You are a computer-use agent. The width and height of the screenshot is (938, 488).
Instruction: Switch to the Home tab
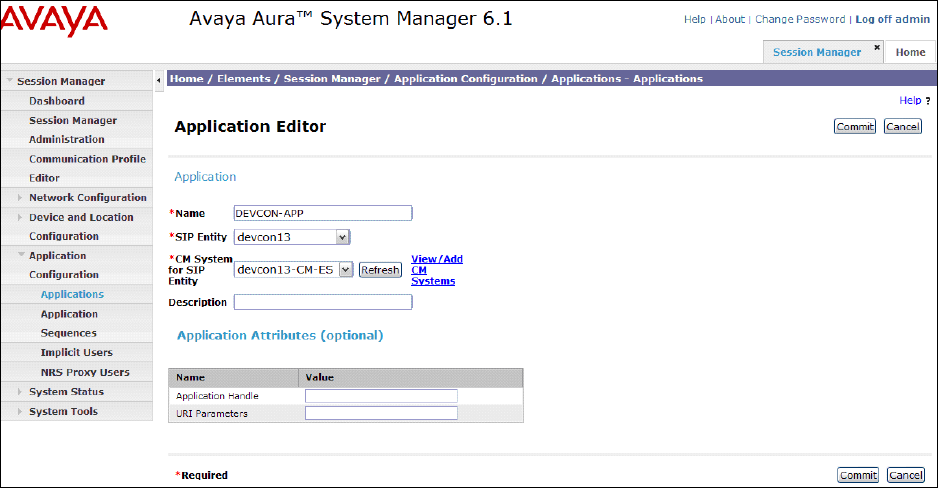click(x=910, y=52)
